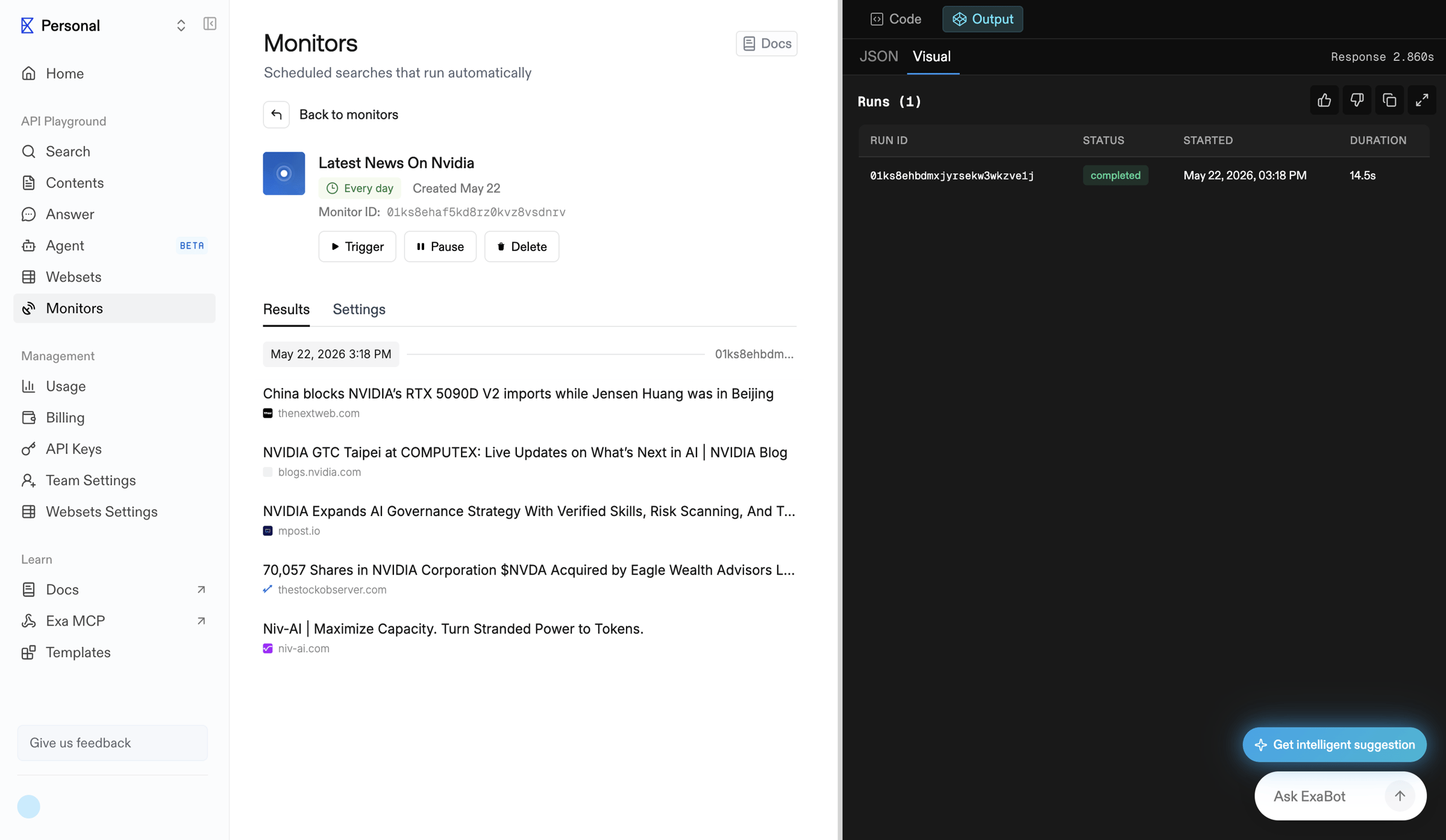This screenshot has height=840, width=1446.
Task: Click the thumbs up icon
Action: 1324,100
